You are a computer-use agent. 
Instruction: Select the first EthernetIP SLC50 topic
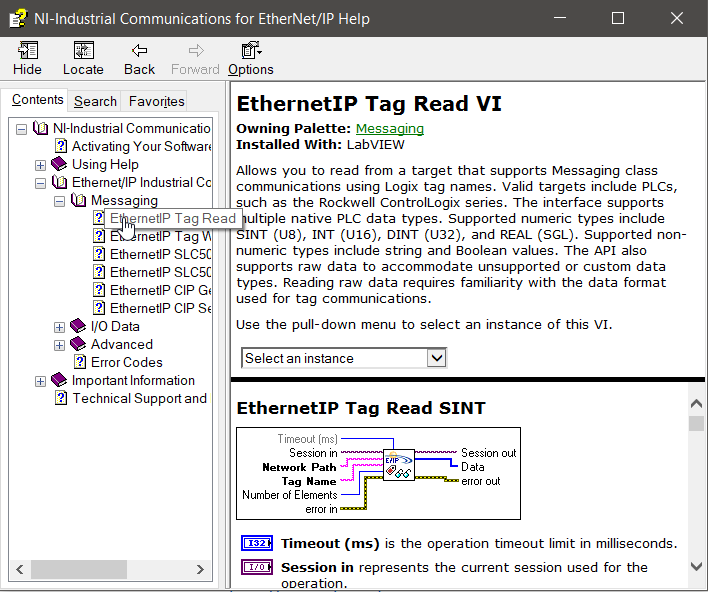(160, 254)
